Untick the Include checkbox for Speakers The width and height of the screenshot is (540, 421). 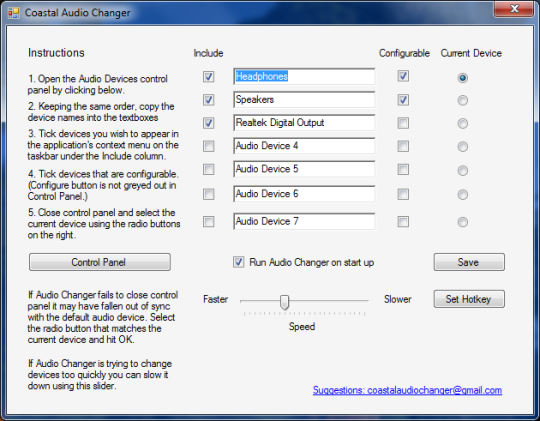pyautogui.click(x=208, y=100)
